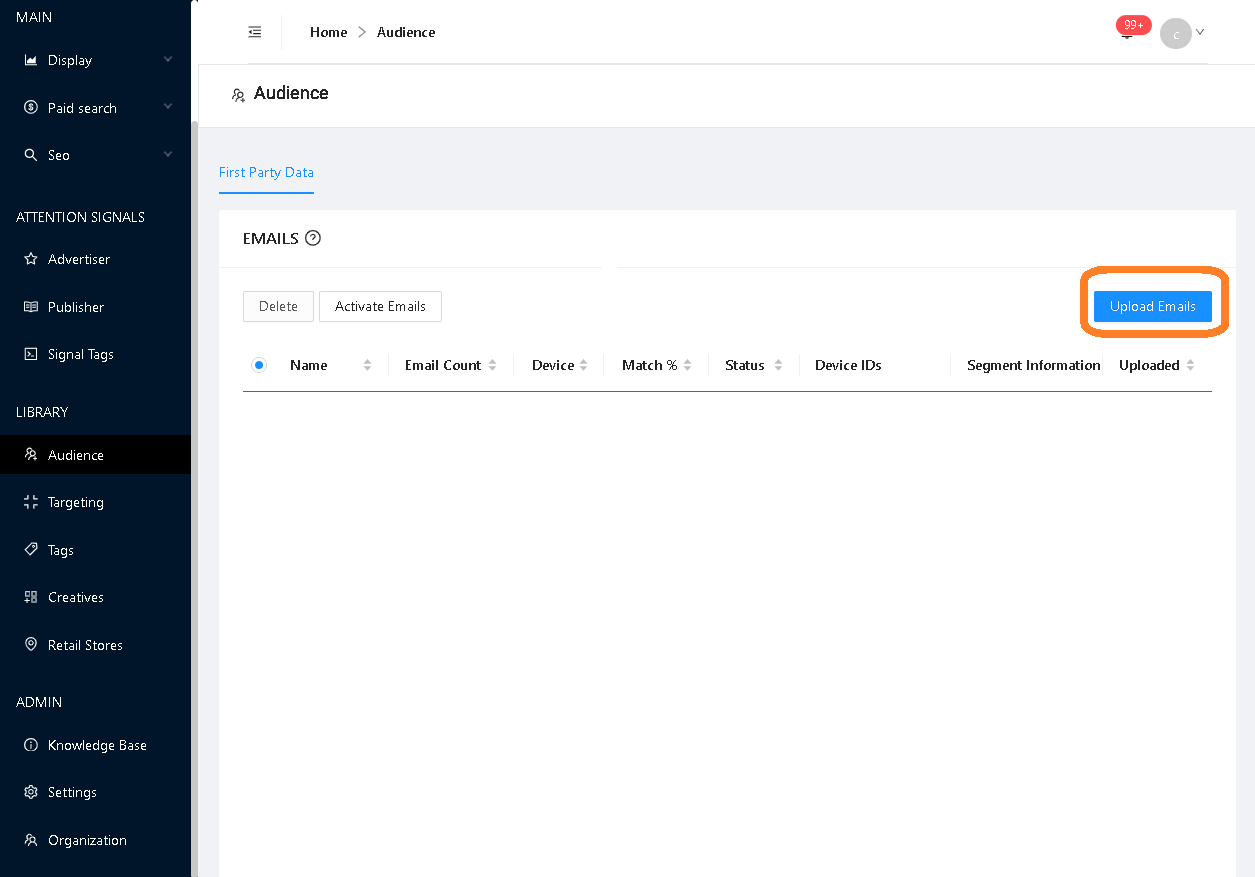
Task: Click the Upload Emails button
Action: 1153,306
